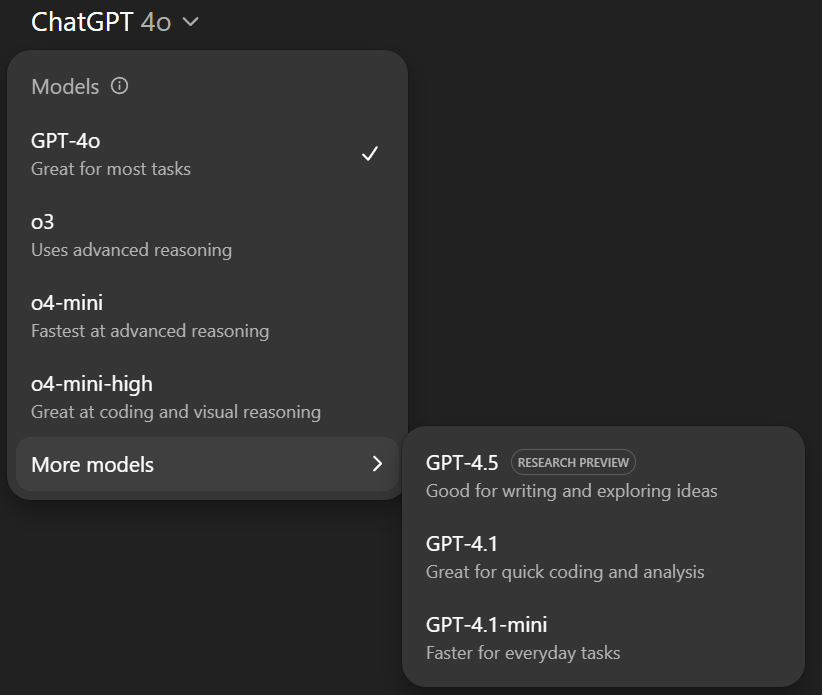The width and height of the screenshot is (822, 695).
Task: Open the Models info tooltip icon
Action: coord(118,86)
